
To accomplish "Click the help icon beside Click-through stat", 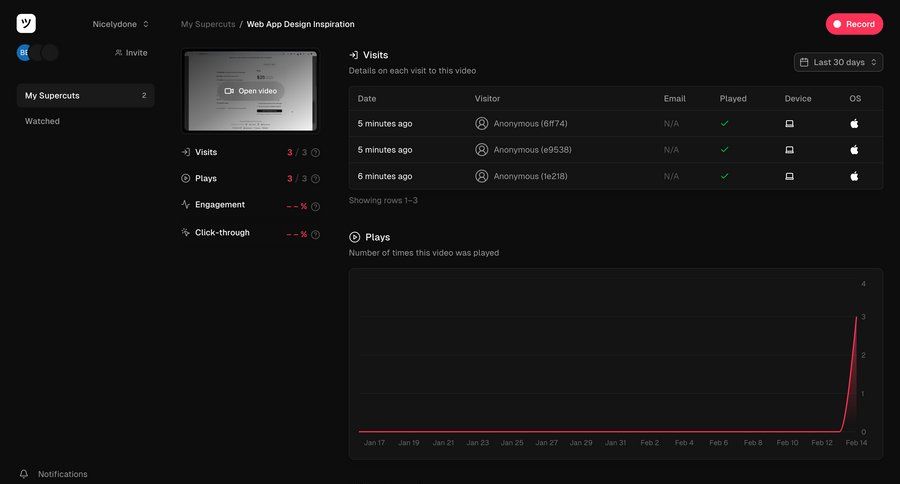I will click(315, 235).
